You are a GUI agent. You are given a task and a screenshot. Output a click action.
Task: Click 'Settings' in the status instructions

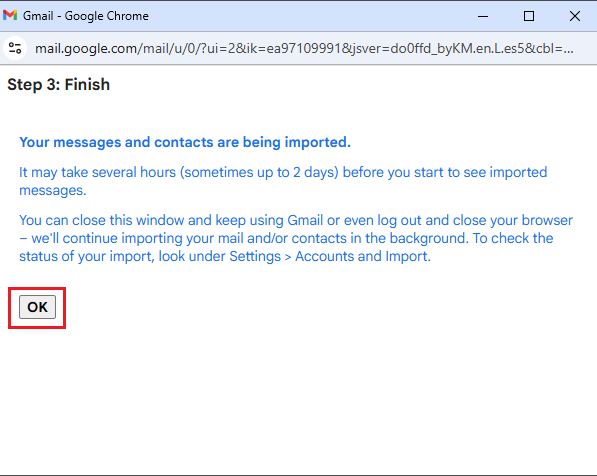coord(255,257)
